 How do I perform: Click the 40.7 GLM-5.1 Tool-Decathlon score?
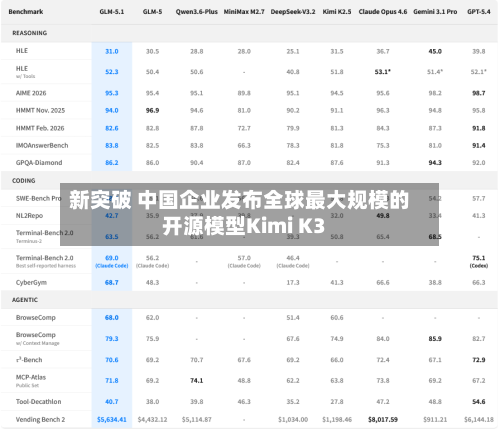(x=112, y=402)
